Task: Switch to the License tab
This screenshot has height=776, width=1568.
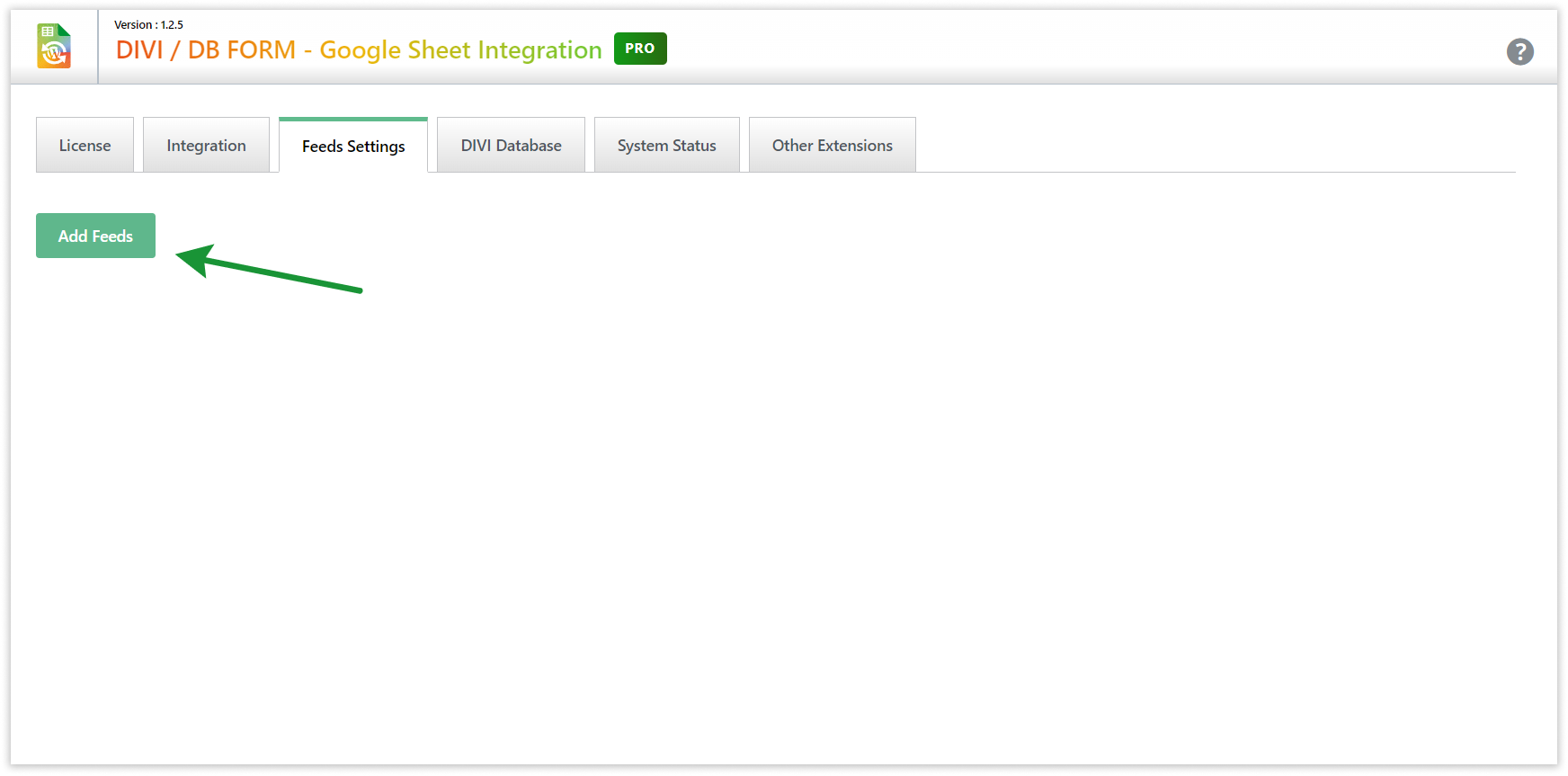Action: pos(85,146)
